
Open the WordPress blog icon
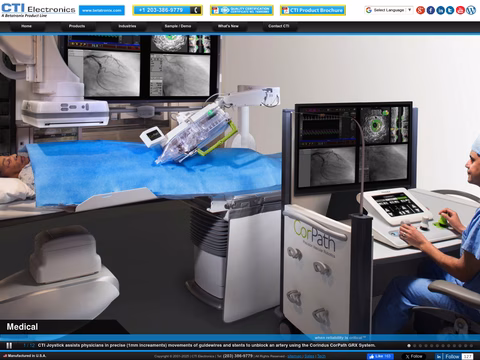[x=471, y=10]
